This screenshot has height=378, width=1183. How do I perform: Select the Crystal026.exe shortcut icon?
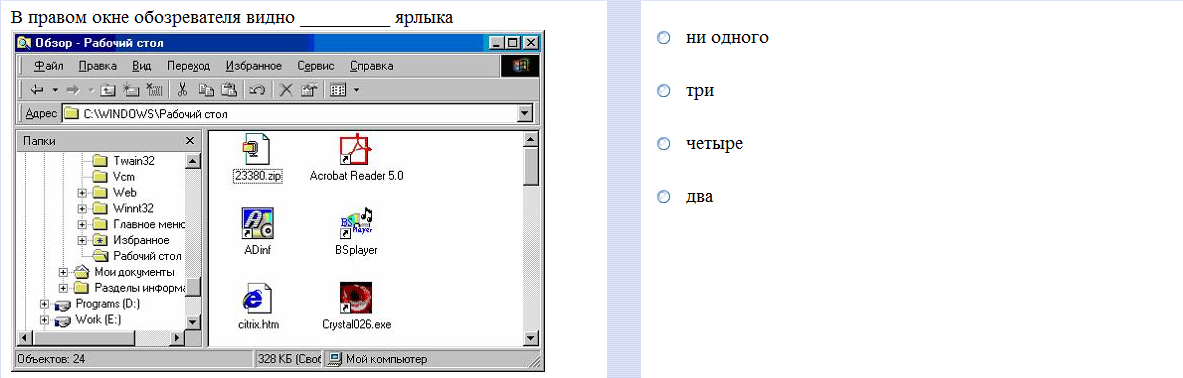coord(356,299)
